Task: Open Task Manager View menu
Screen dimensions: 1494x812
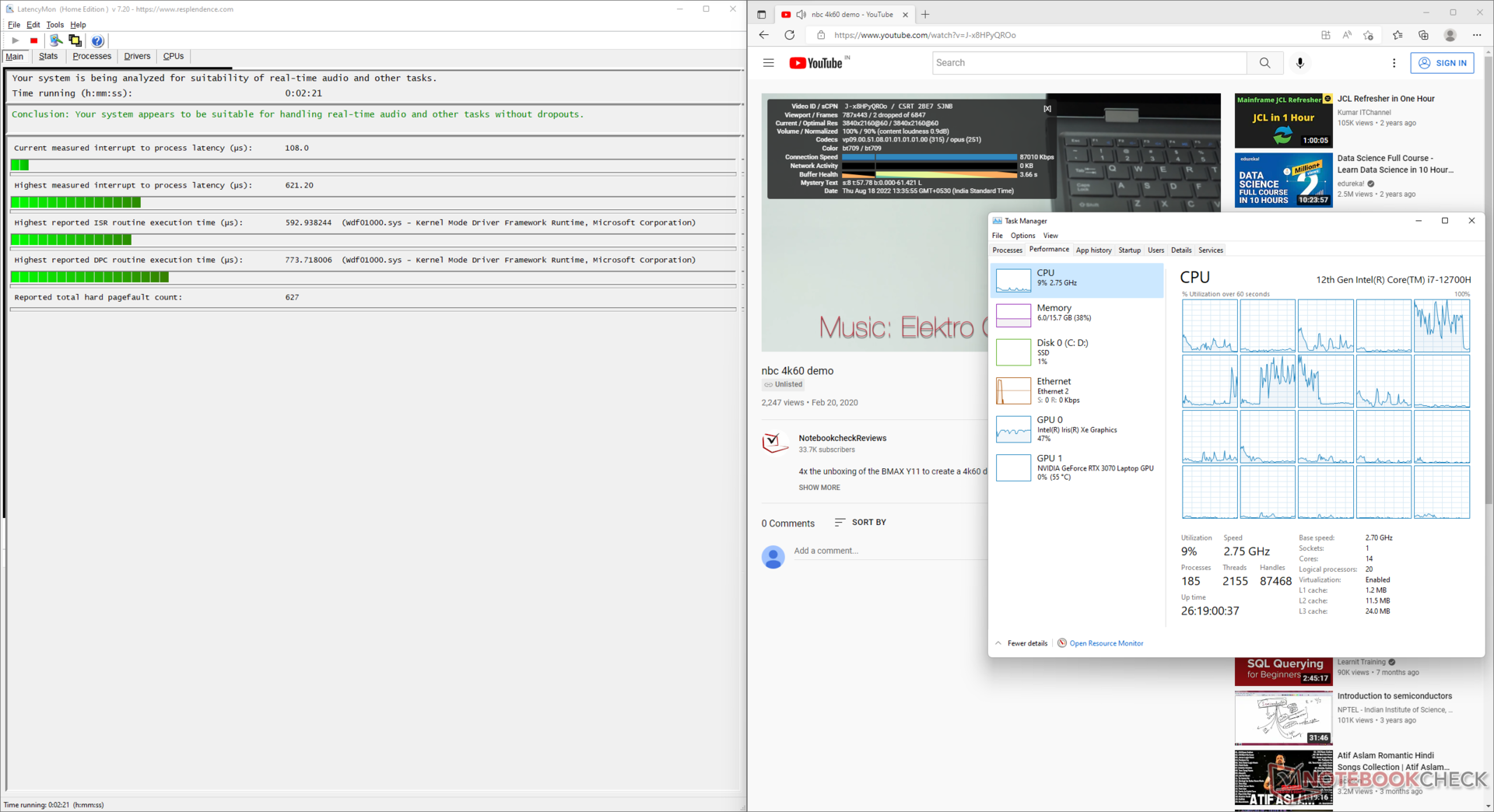Action: click(x=1050, y=236)
